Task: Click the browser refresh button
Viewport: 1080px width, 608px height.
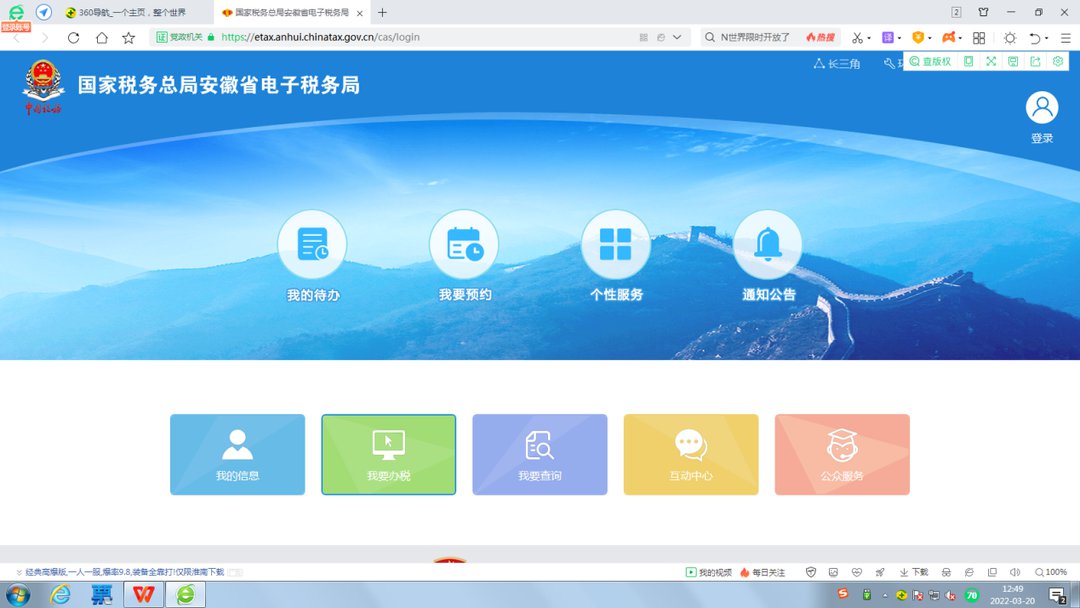Action: pyautogui.click(x=73, y=38)
